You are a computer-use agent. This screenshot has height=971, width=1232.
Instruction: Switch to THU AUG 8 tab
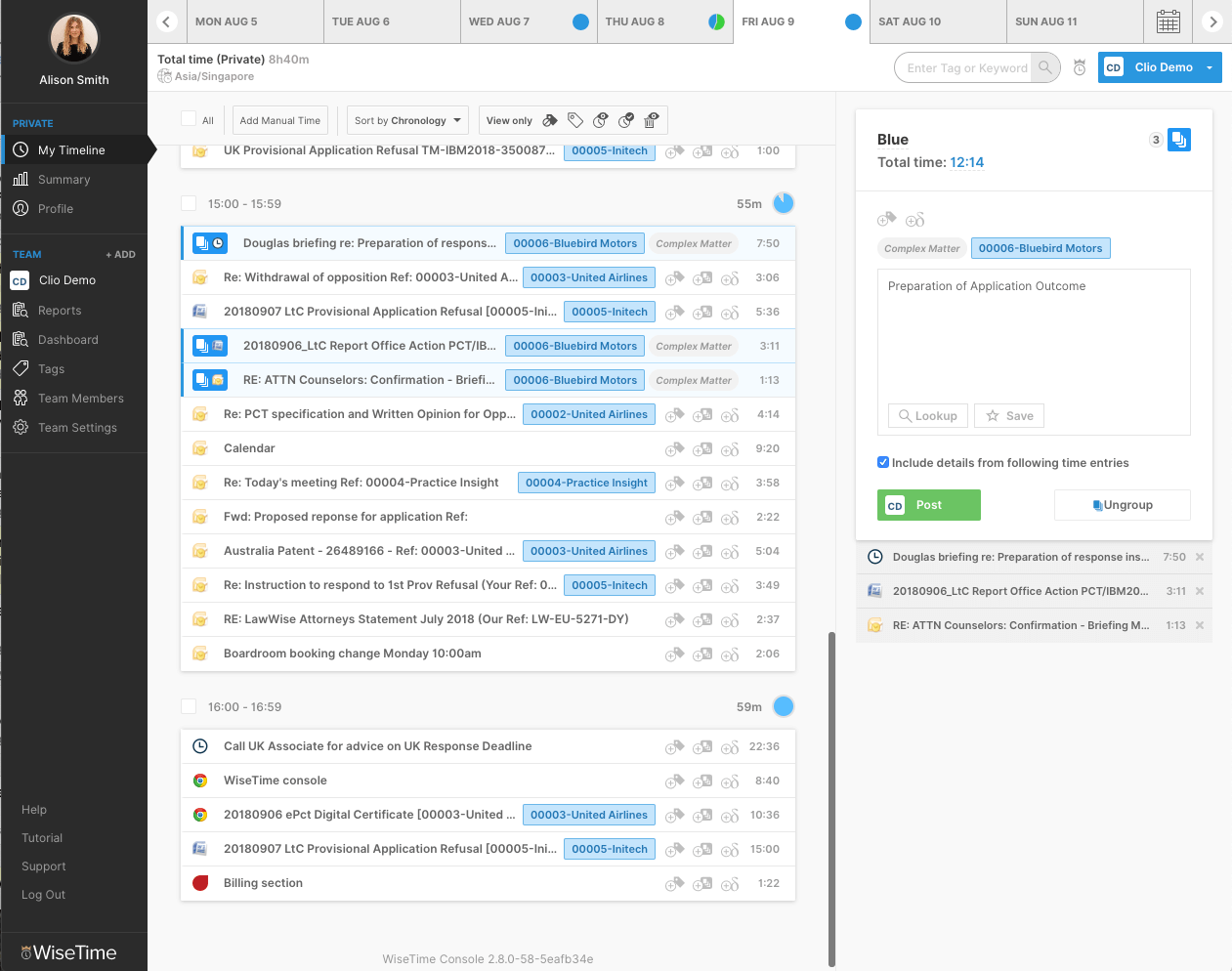(665, 21)
